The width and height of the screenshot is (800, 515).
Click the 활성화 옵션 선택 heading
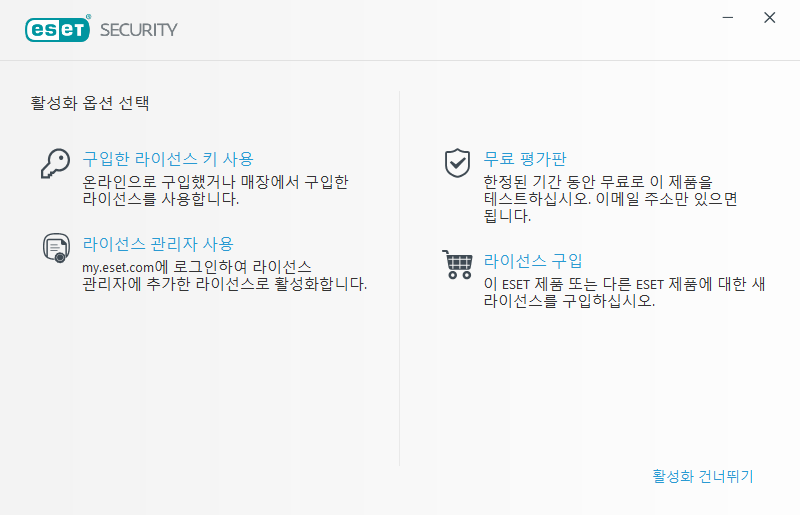(x=91, y=102)
